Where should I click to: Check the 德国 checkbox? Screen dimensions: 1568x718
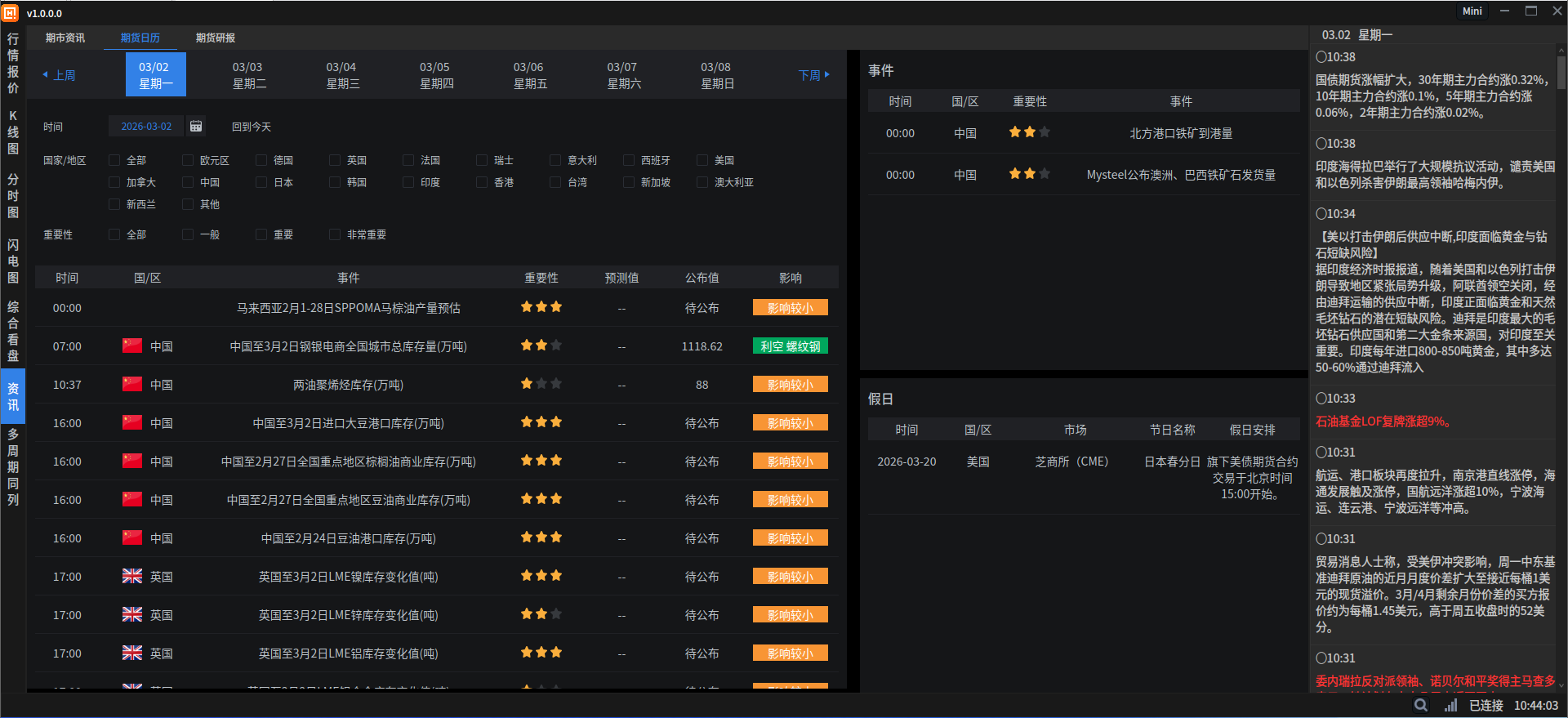(261, 160)
